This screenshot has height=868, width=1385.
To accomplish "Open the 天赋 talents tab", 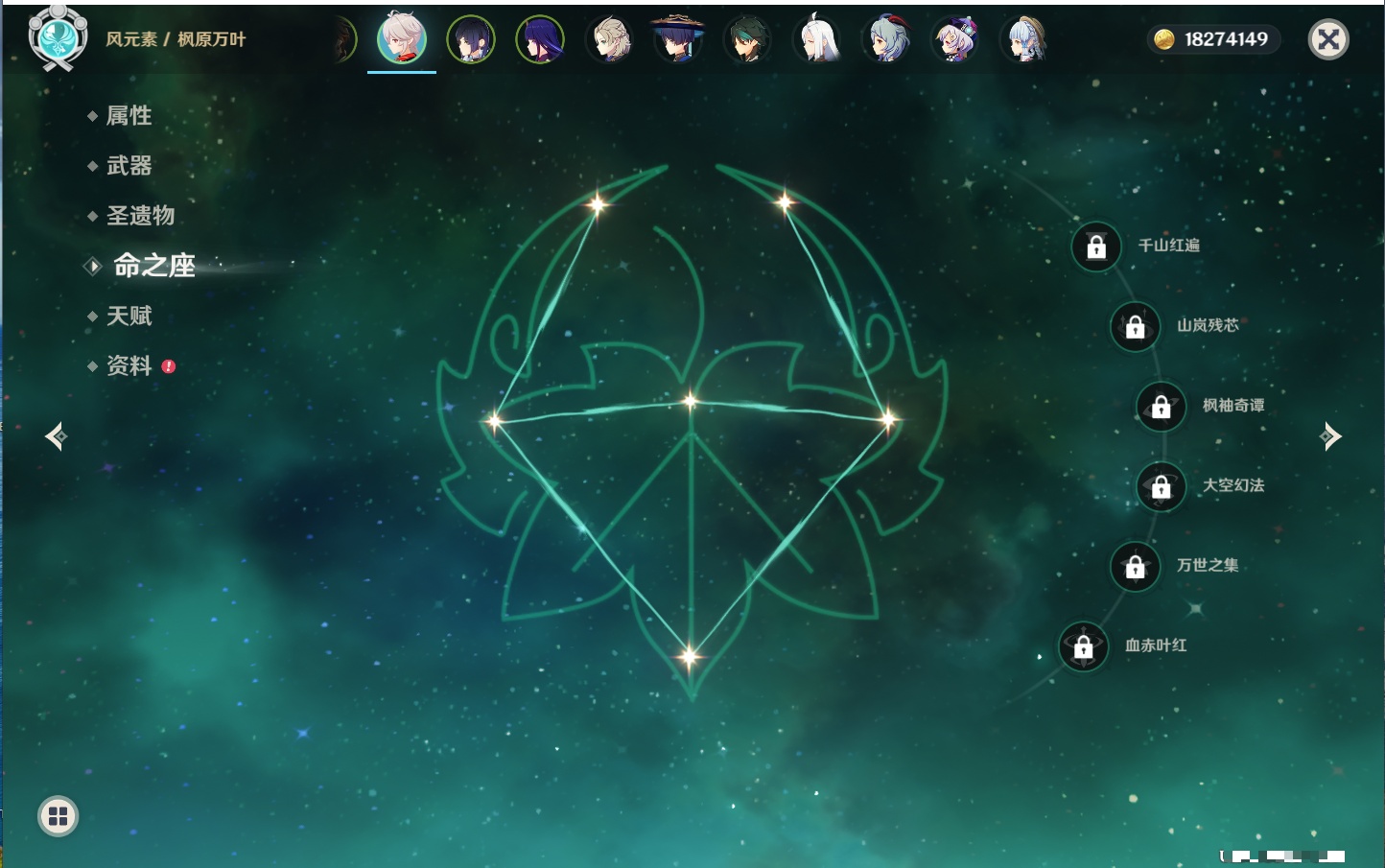I will [129, 316].
